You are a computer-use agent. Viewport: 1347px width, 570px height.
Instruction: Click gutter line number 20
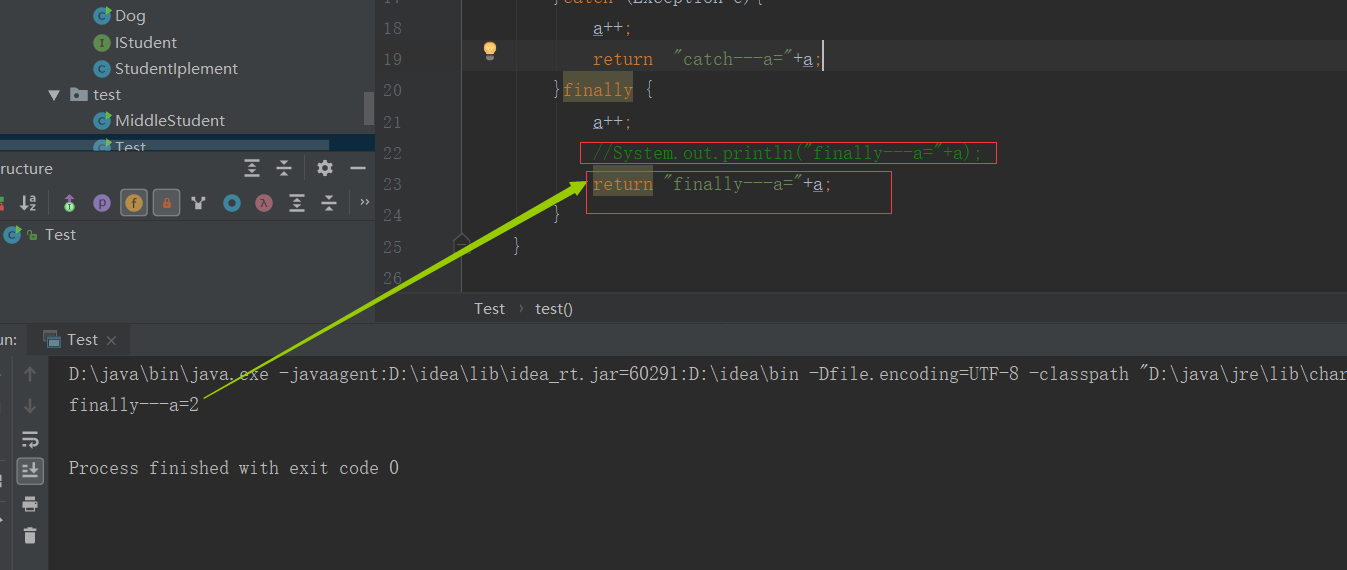(392, 90)
